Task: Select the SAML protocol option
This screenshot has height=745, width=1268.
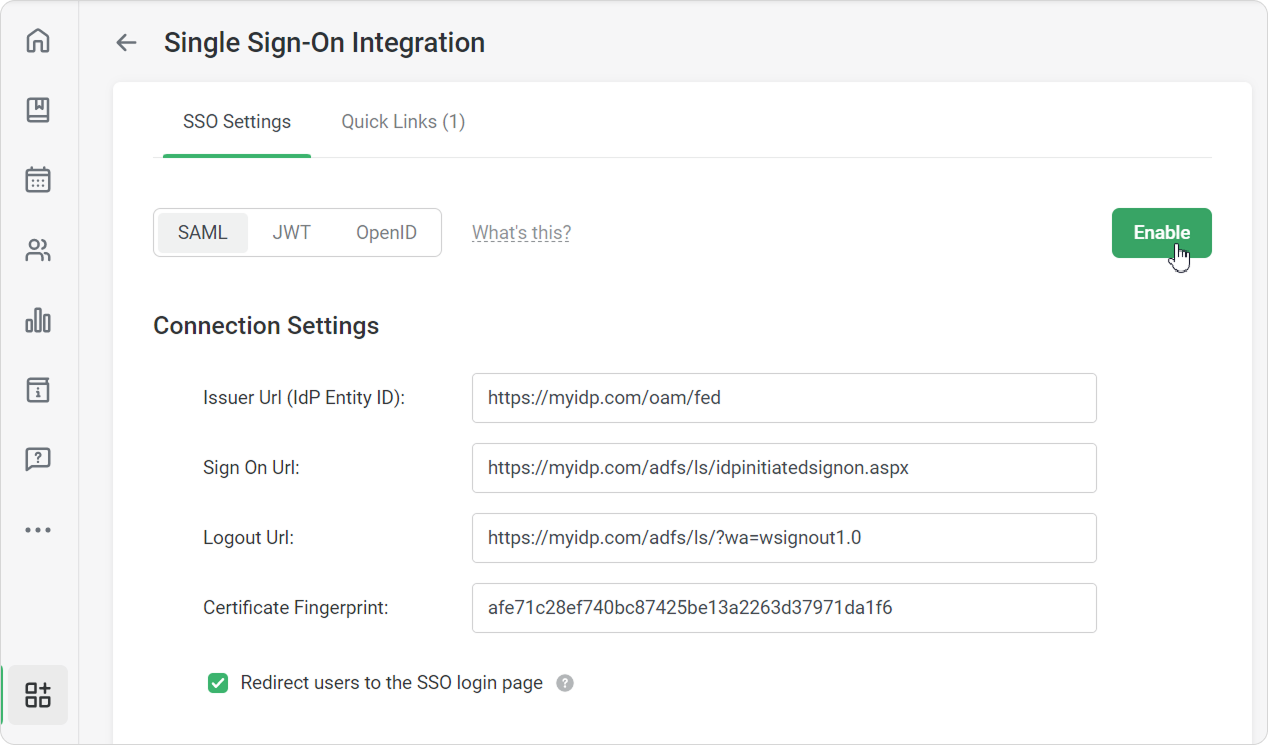Action: (x=203, y=233)
